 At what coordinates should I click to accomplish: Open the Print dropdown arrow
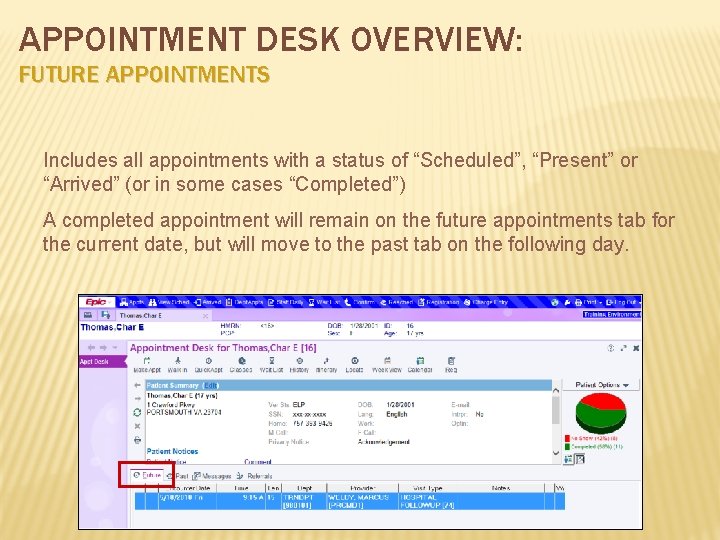(x=600, y=303)
